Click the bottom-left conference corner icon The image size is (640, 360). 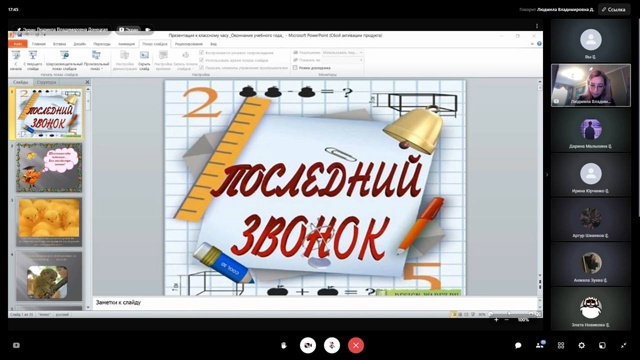point(16,345)
